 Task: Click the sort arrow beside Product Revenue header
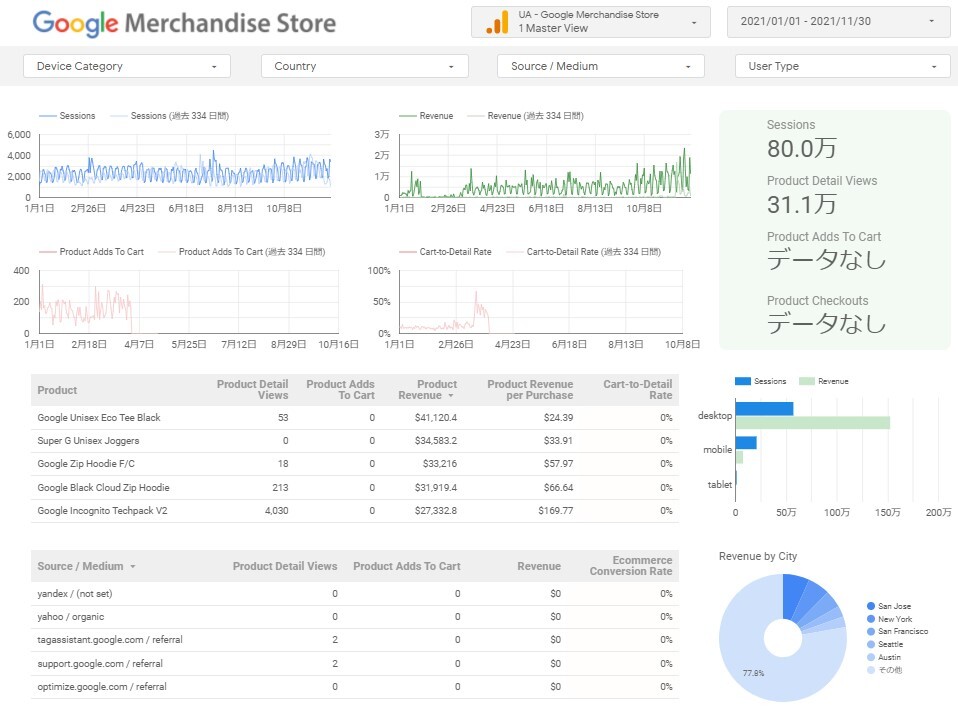[x=452, y=396]
